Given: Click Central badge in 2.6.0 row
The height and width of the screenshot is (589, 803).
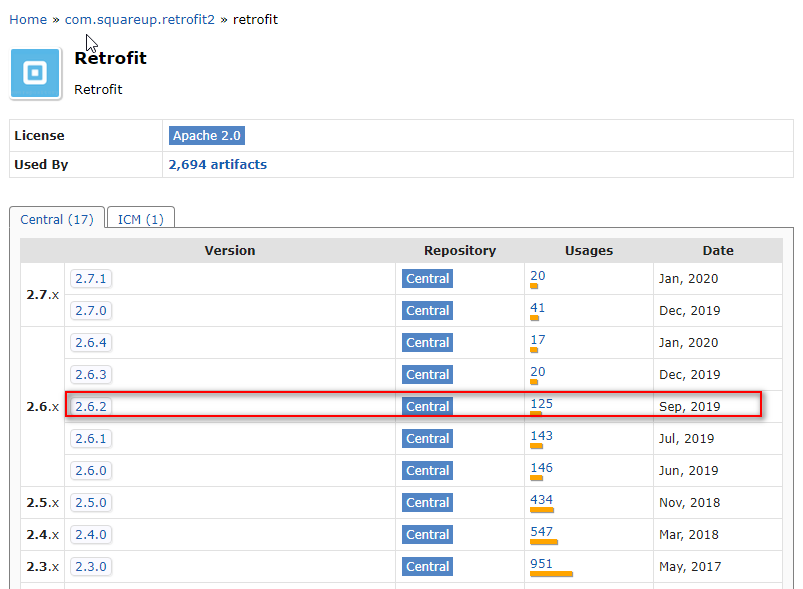Looking at the screenshot, I should (x=427, y=470).
